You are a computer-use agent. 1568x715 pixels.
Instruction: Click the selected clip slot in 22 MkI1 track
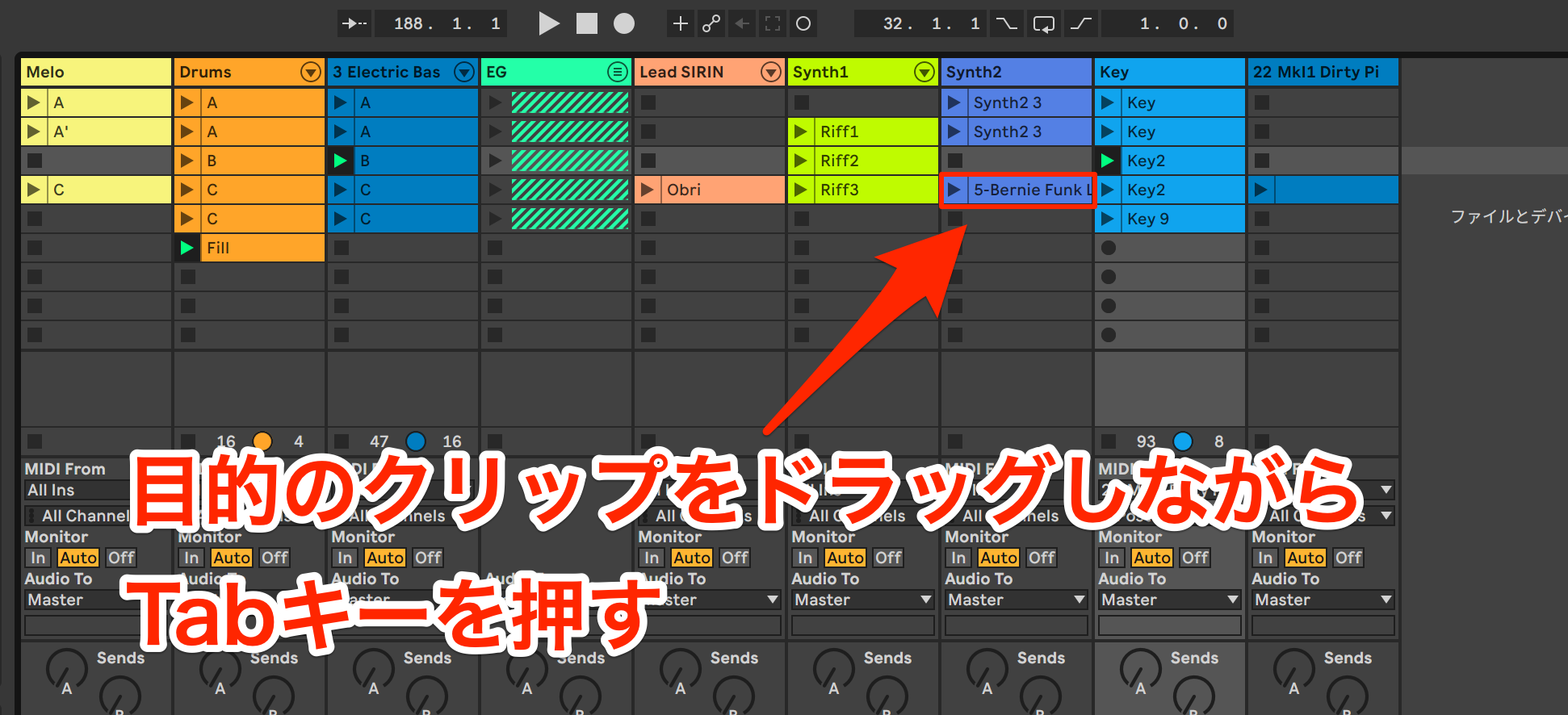click(1323, 190)
